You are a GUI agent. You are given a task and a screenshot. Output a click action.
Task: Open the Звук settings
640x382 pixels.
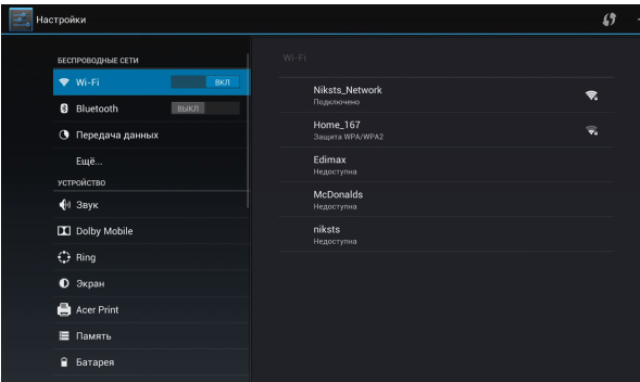(x=151, y=204)
